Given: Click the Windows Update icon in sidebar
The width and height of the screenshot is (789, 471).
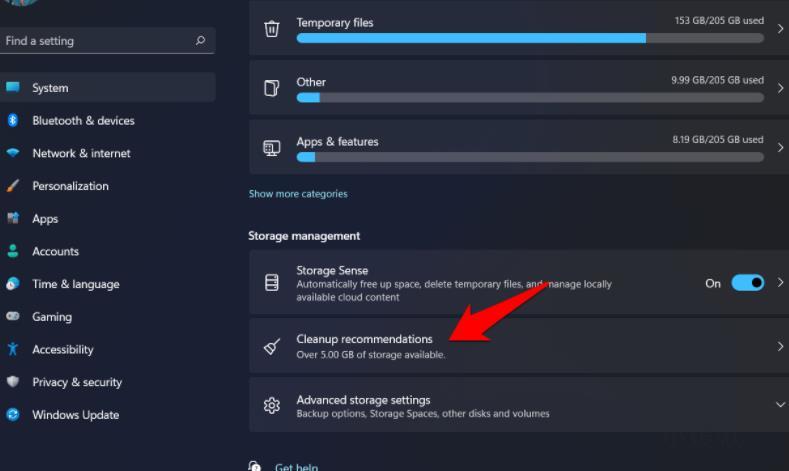Looking at the screenshot, I should click(13, 415).
